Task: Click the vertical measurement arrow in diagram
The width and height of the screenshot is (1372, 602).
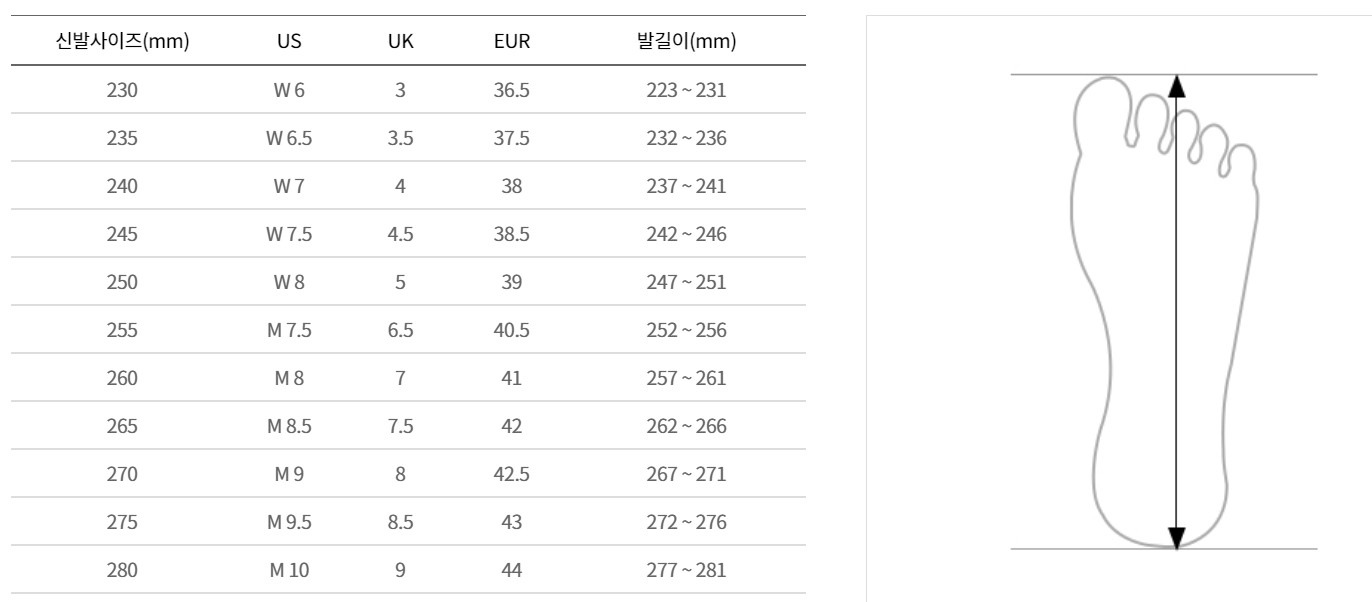Action: point(1177,311)
